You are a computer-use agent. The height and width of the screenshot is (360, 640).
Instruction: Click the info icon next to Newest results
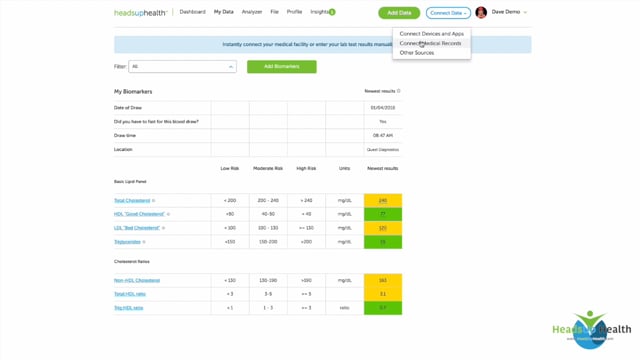click(x=399, y=91)
